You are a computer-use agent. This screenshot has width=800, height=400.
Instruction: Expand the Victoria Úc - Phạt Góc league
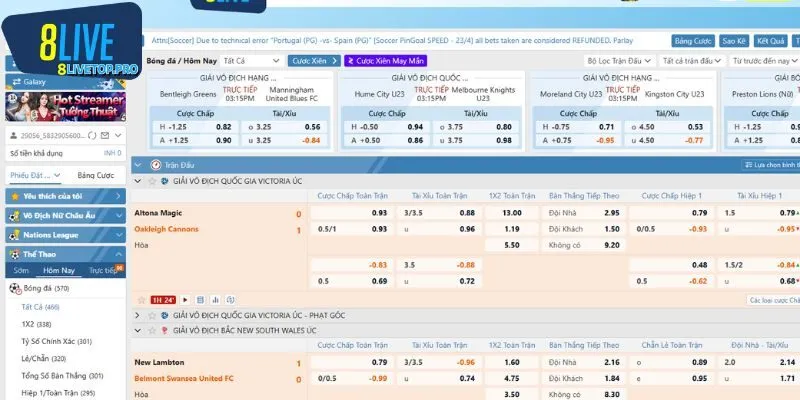pyautogui.click(x=137, y=315)
